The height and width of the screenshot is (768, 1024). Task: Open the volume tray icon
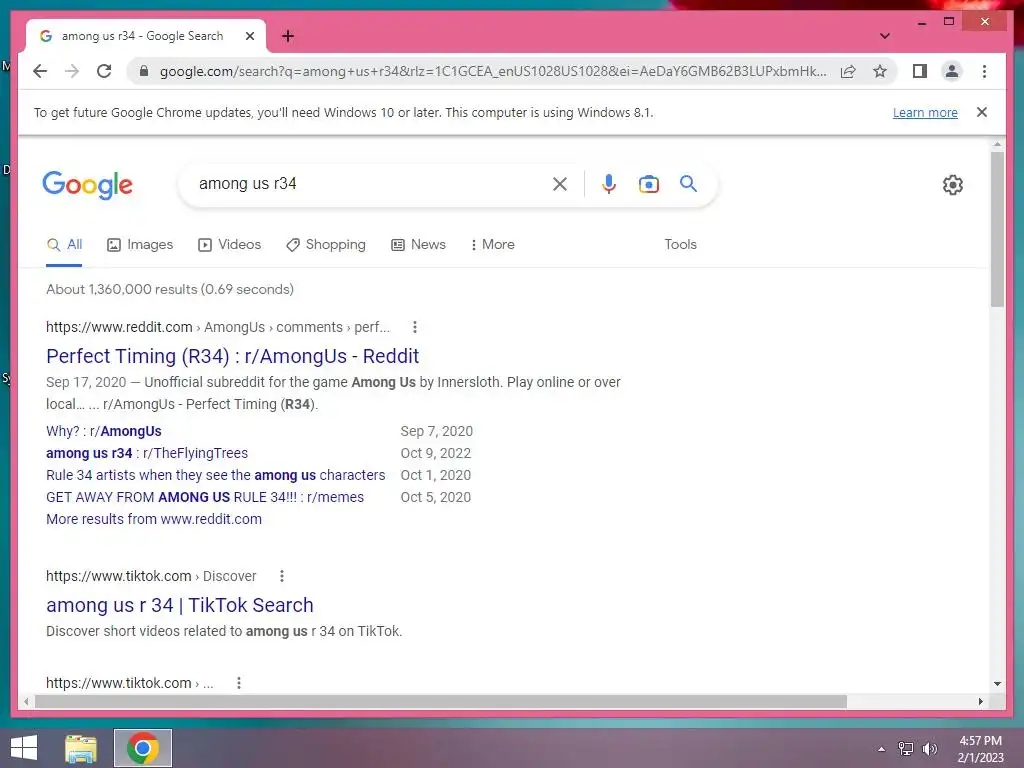[x=929, y=748]
